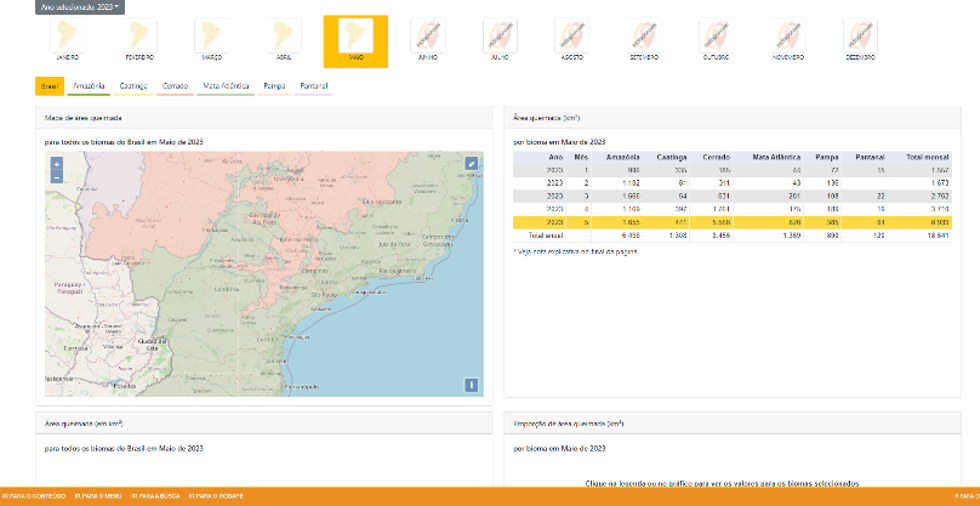Click the 'Ir para o conteúdo' link

[x=33, y=496]
